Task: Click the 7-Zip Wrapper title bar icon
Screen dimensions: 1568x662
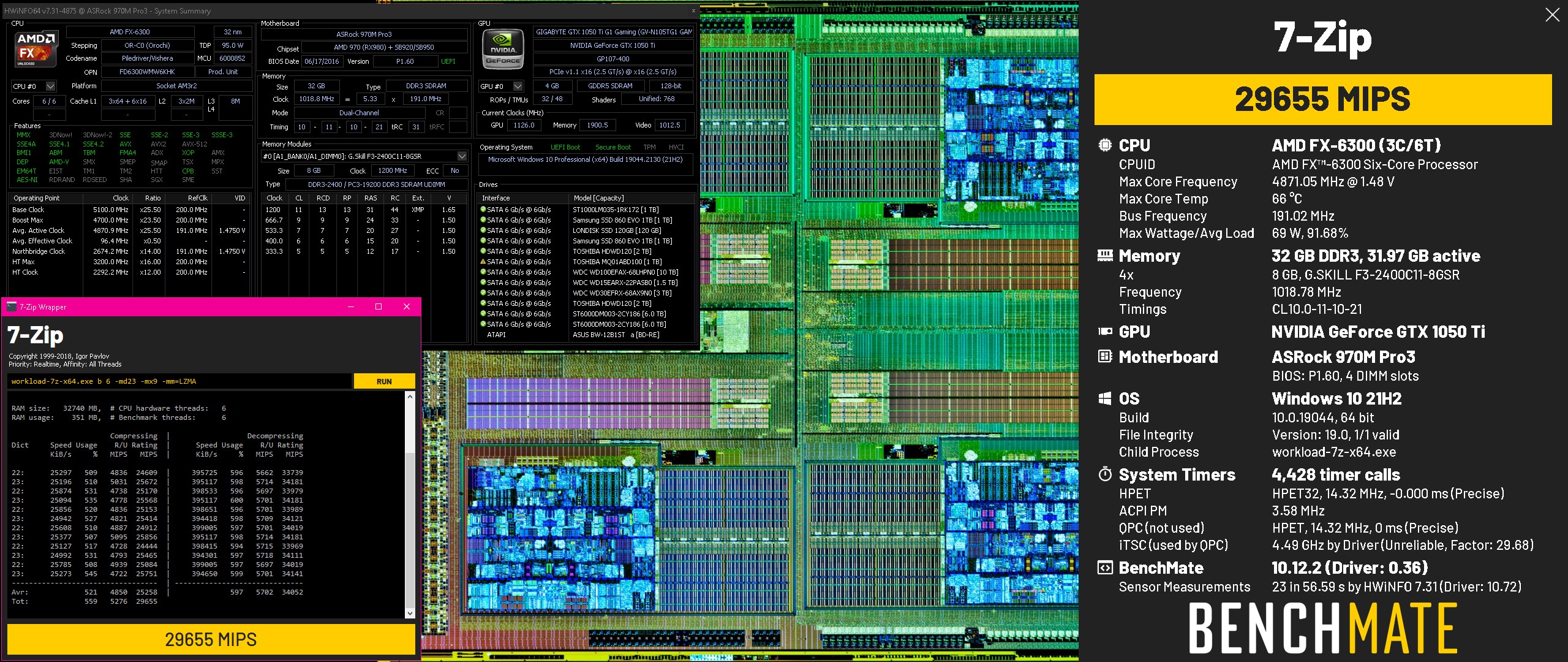Action: point(11,306)
